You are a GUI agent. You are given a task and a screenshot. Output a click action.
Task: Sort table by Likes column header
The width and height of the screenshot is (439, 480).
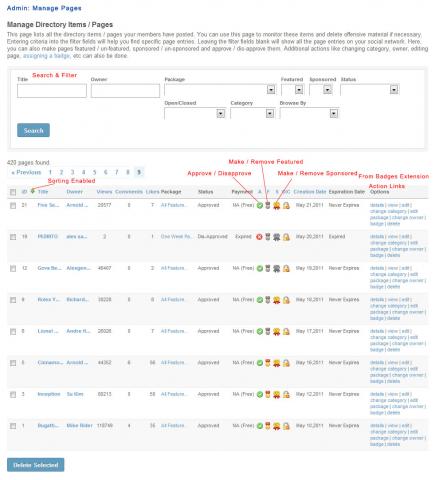pos(152,192)
